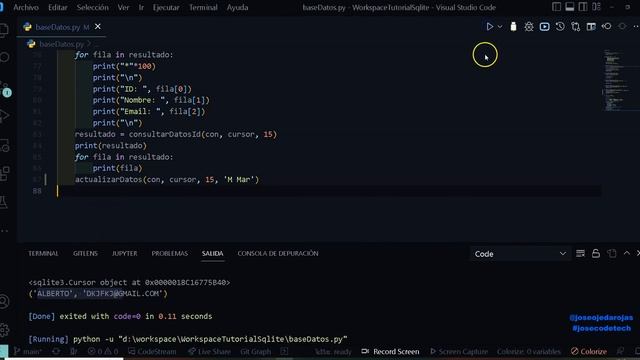This screenshot has height=360, width=640.
Task: Click Record Screen in status bar
Action: 391,351
